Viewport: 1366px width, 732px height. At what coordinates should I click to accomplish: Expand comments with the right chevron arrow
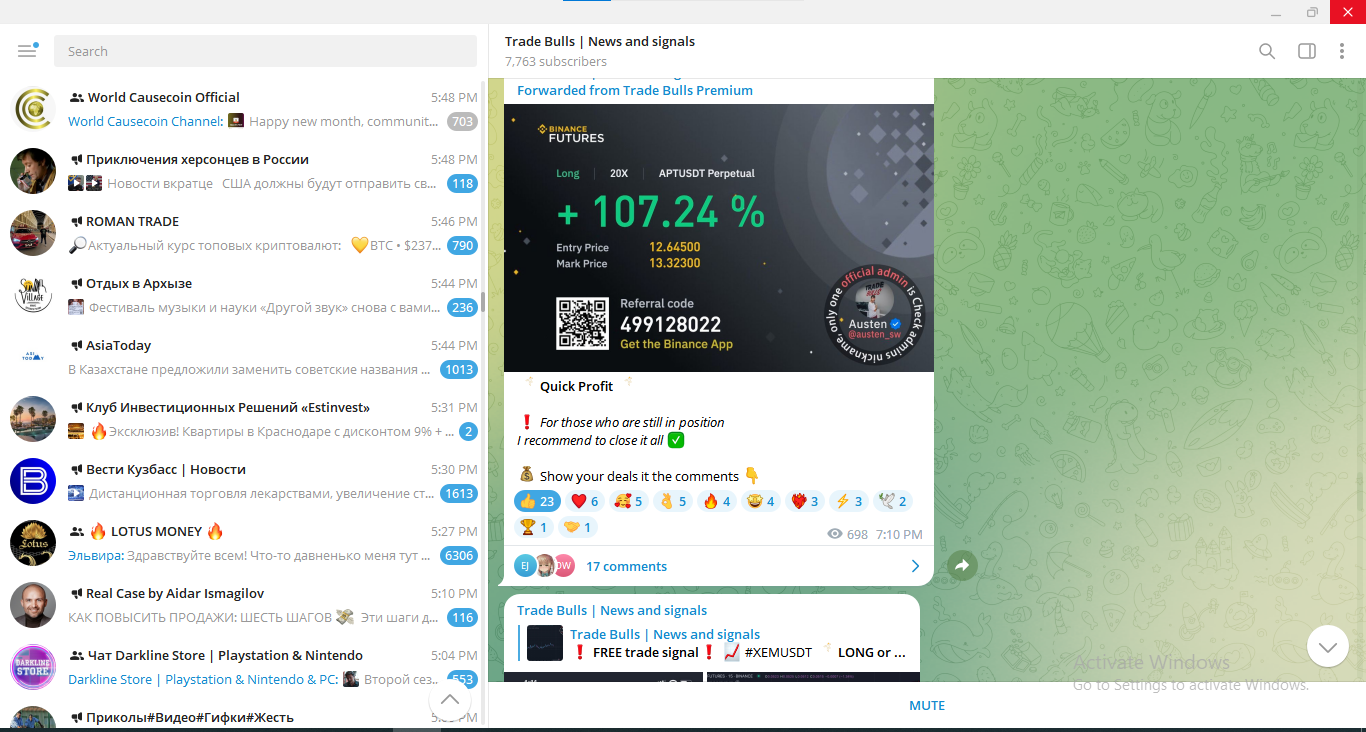tap(915, 566)
